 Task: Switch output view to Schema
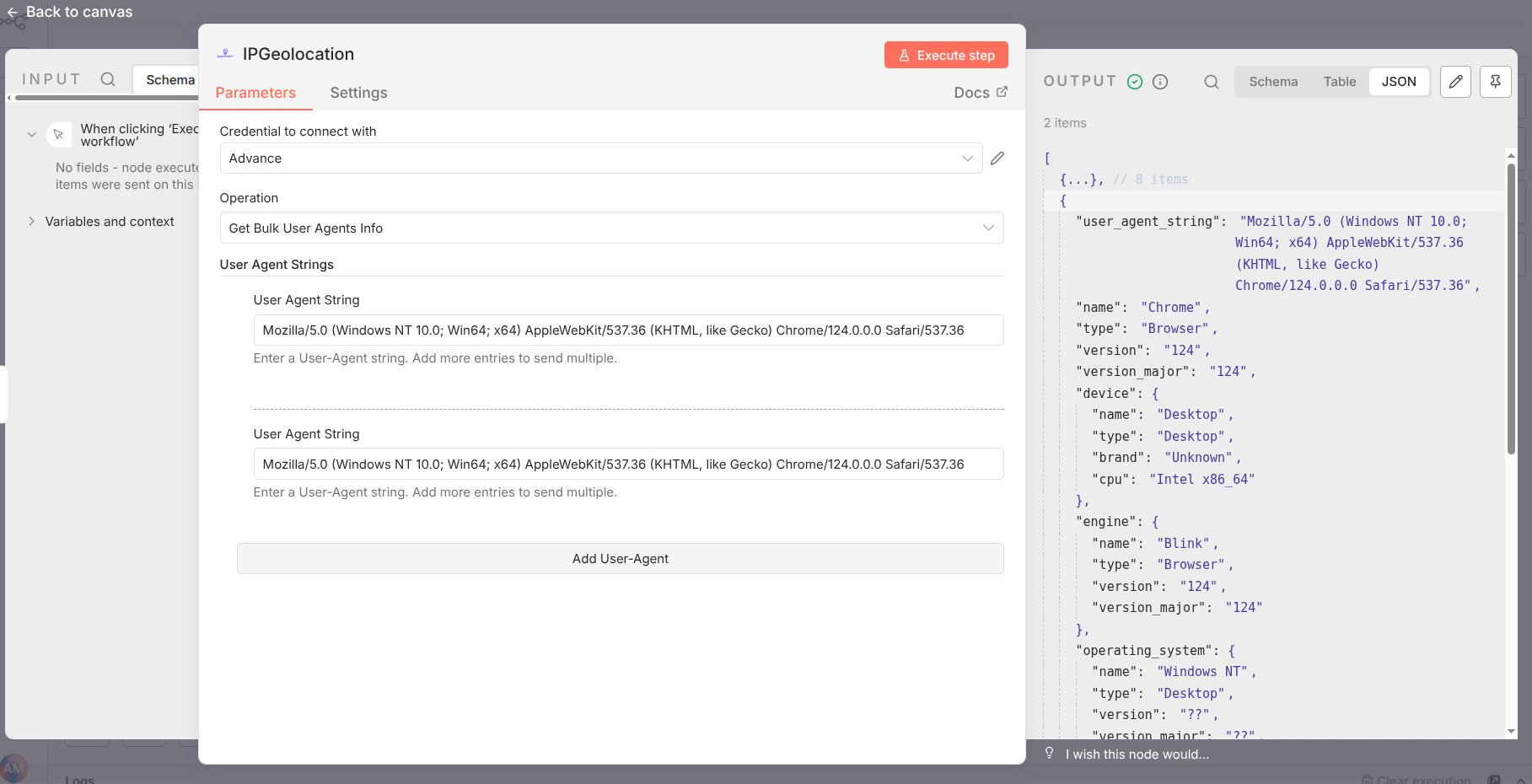coord(1273,82)
